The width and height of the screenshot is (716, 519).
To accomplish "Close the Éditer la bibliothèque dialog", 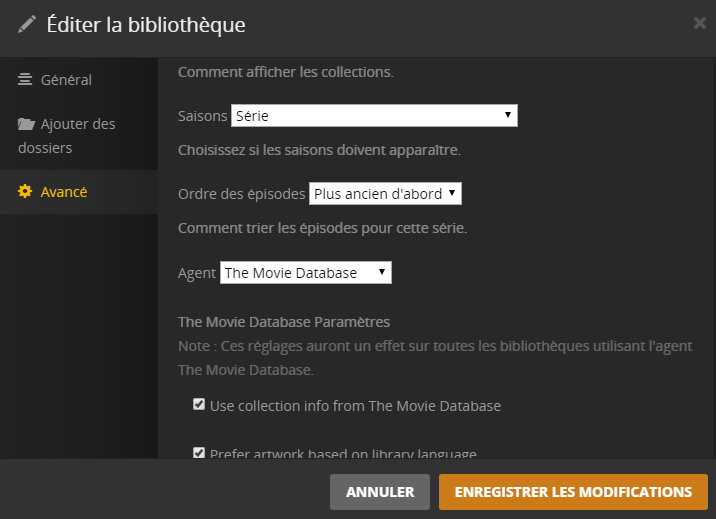I will (699, 24).
